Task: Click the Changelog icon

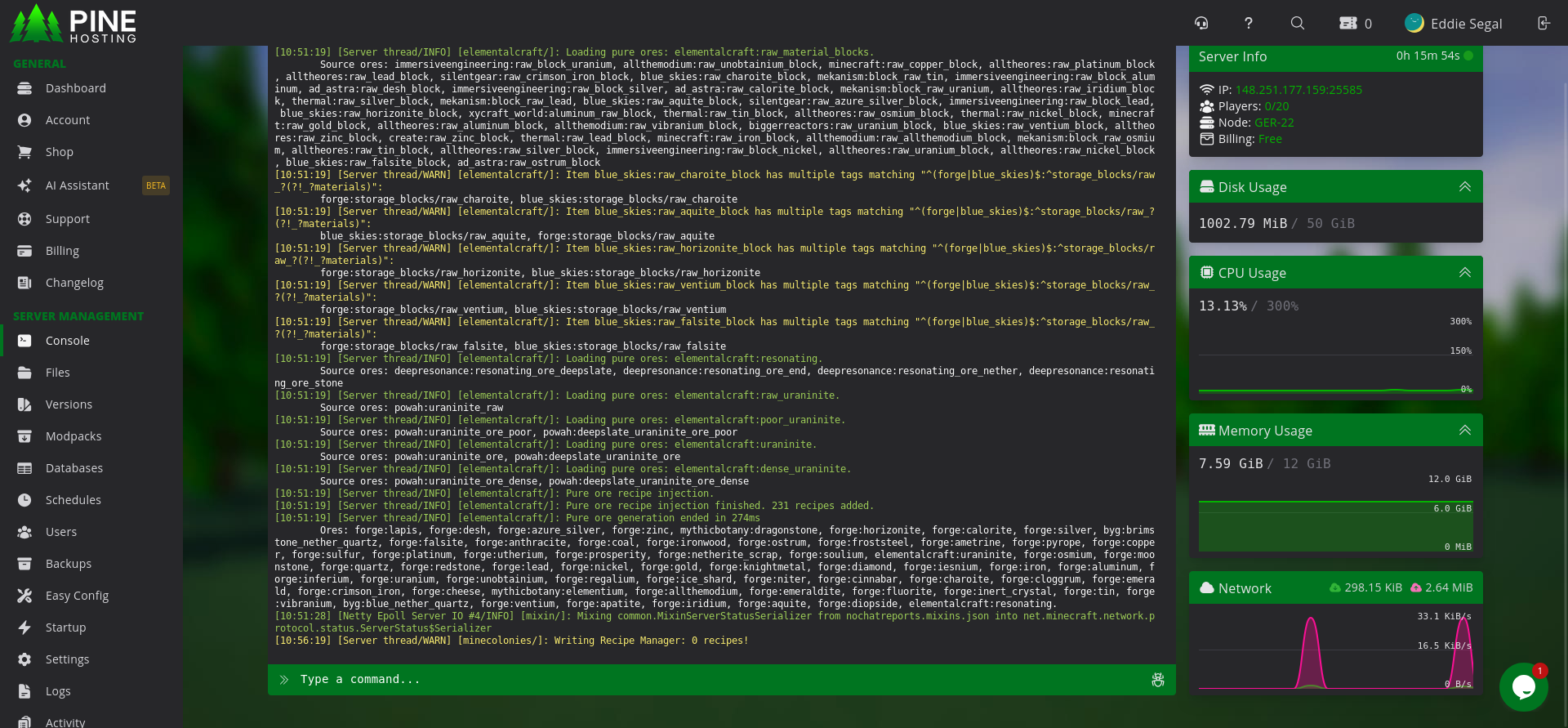Action: (x=24, y=283)
